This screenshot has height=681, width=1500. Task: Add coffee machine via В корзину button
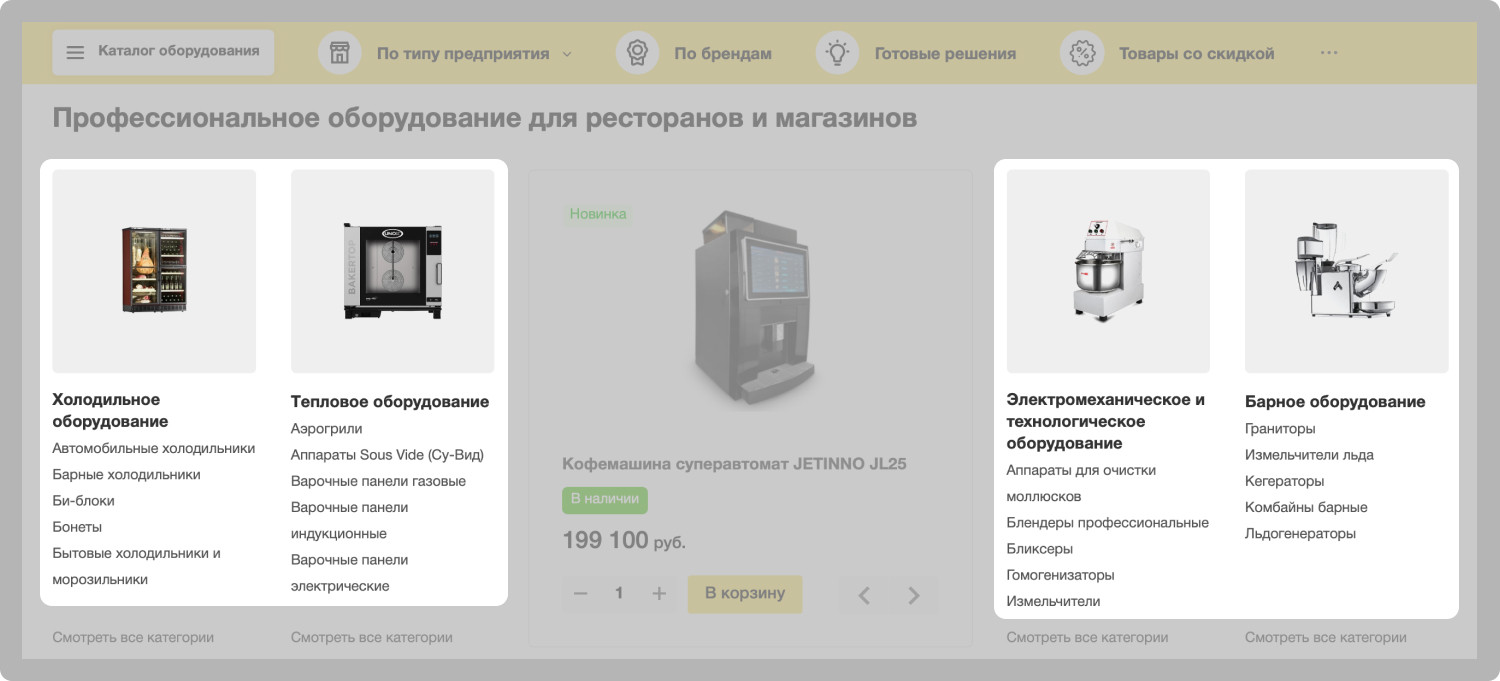tap(745, 594)
